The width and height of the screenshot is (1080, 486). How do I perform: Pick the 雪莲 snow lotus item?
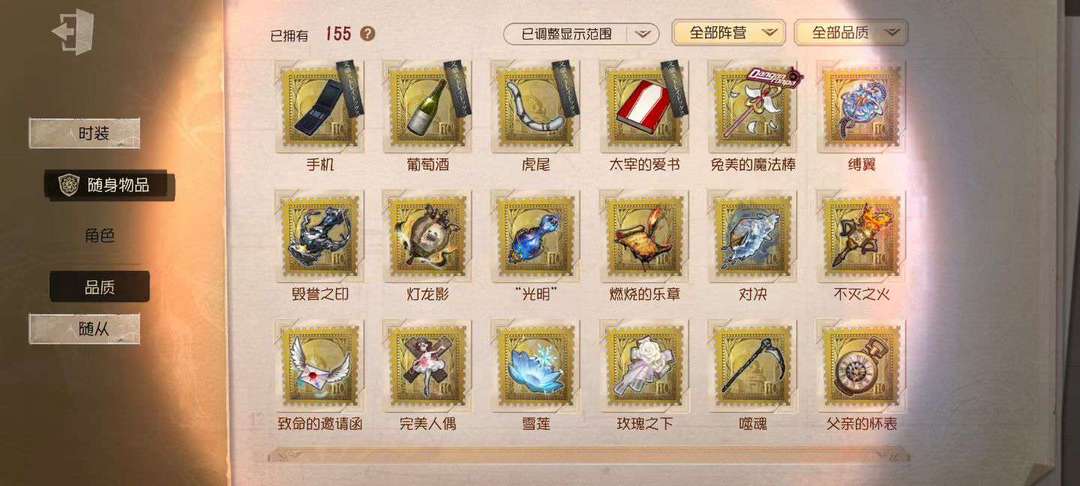[537, 366]
